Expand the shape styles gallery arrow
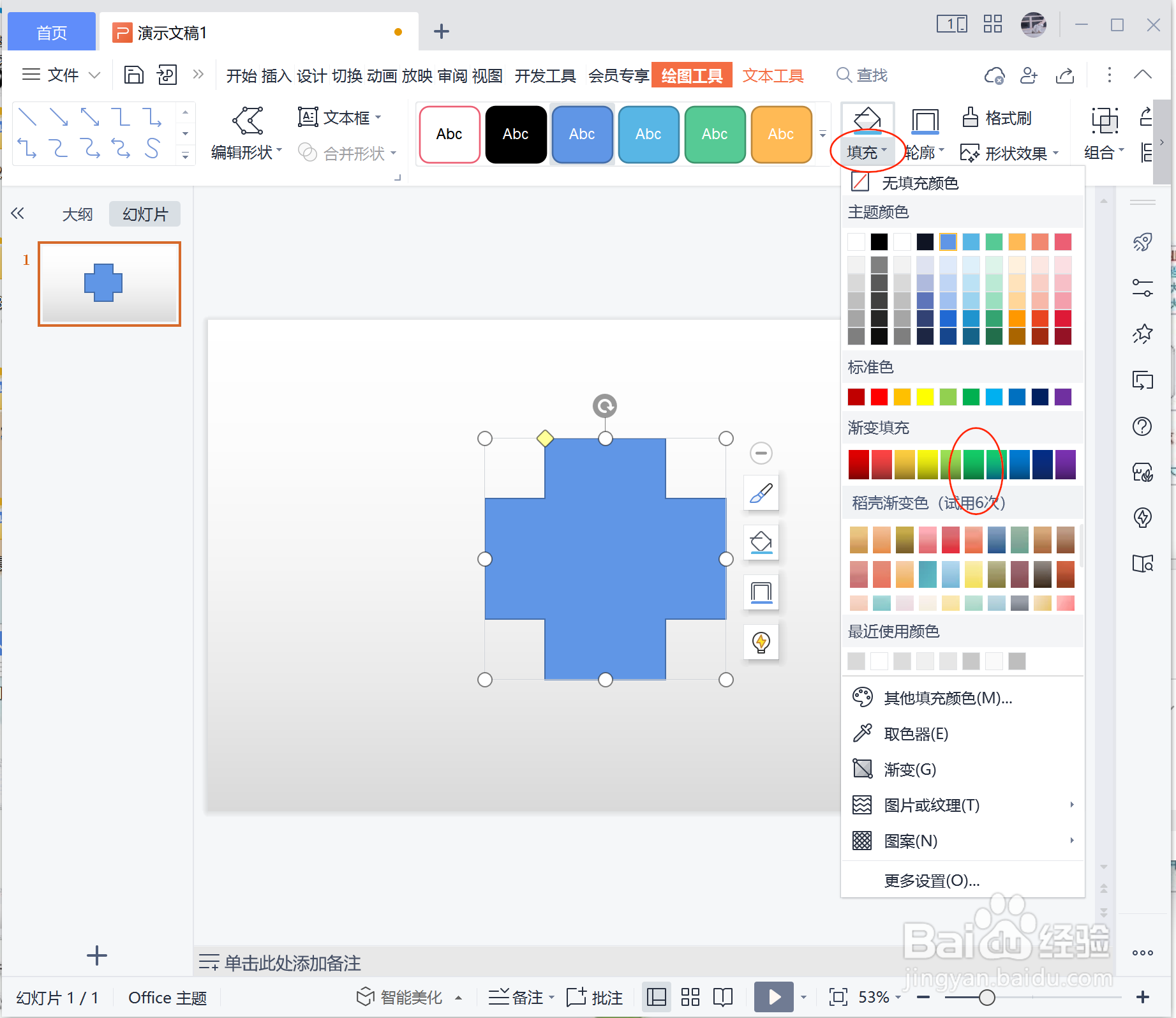 point(823,134)
